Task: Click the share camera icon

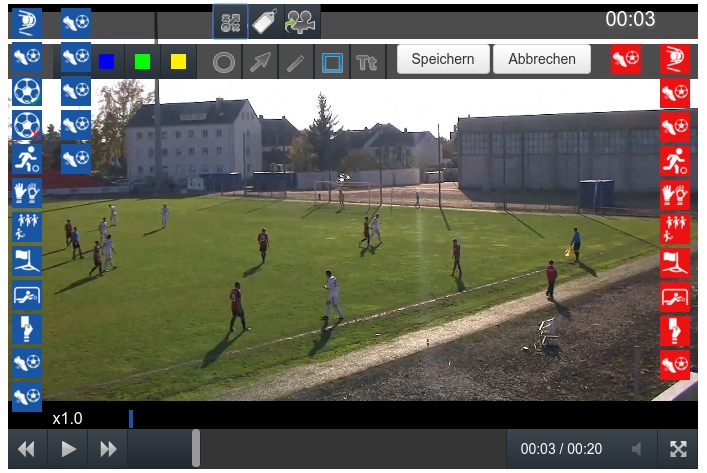Action: (x=302, y=22)
